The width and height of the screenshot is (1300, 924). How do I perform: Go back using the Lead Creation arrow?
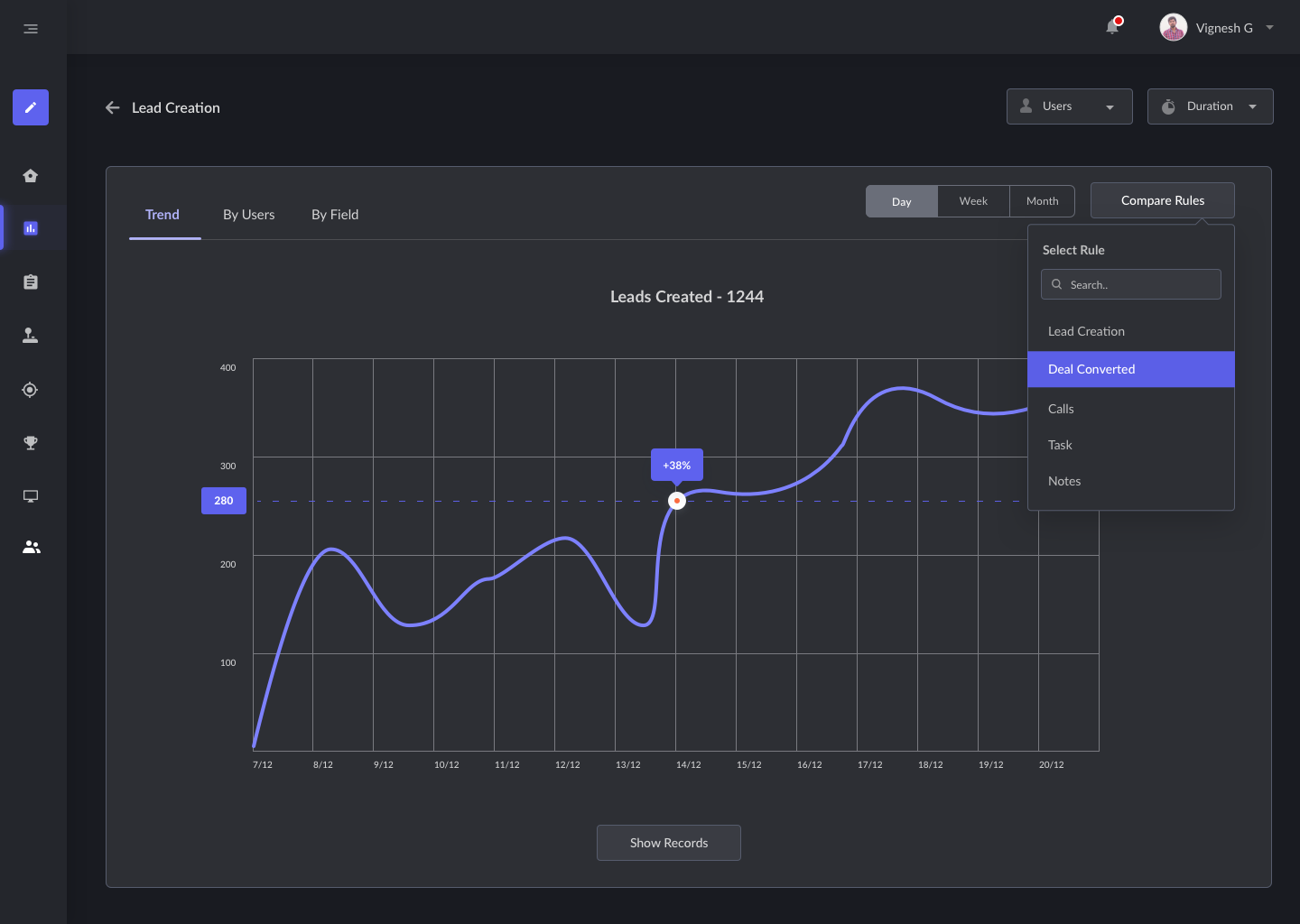113,107
